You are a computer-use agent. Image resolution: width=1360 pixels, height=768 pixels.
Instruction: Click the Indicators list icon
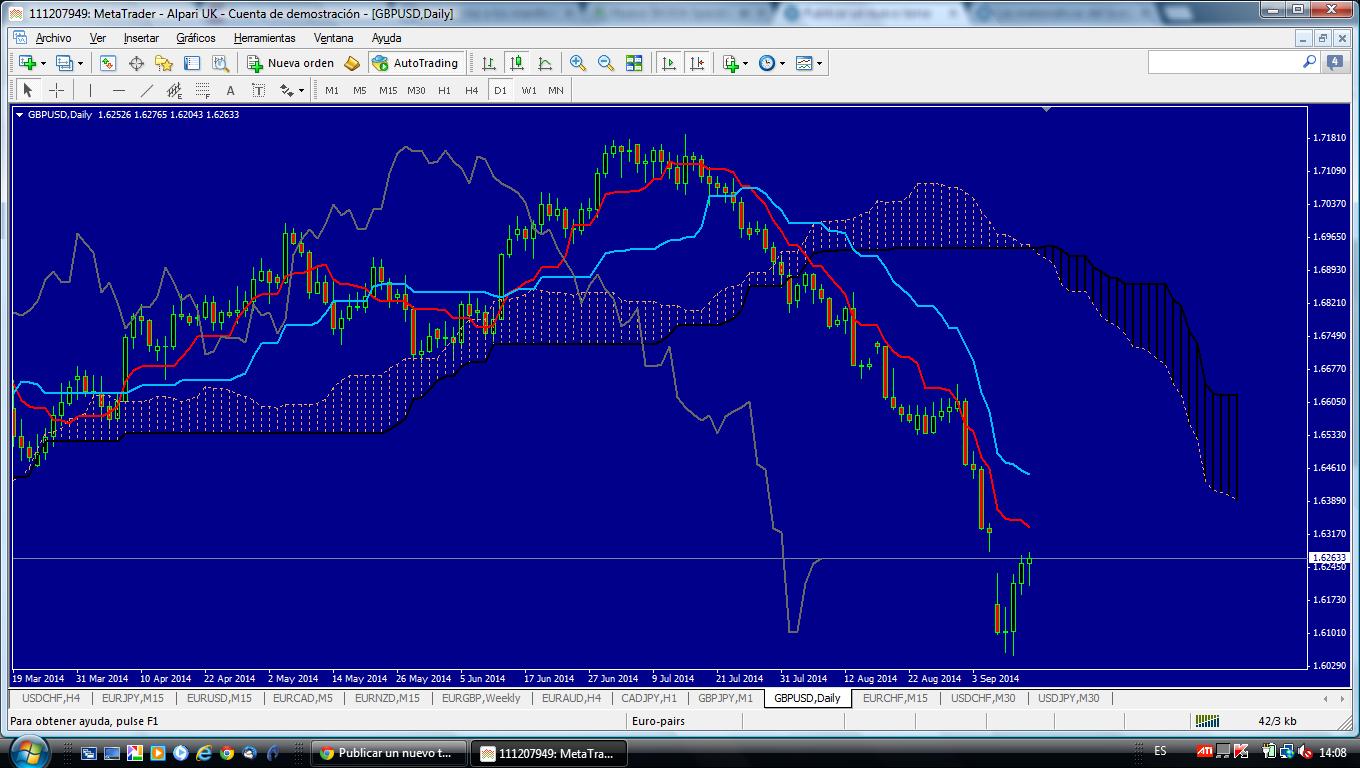[730, 63]
